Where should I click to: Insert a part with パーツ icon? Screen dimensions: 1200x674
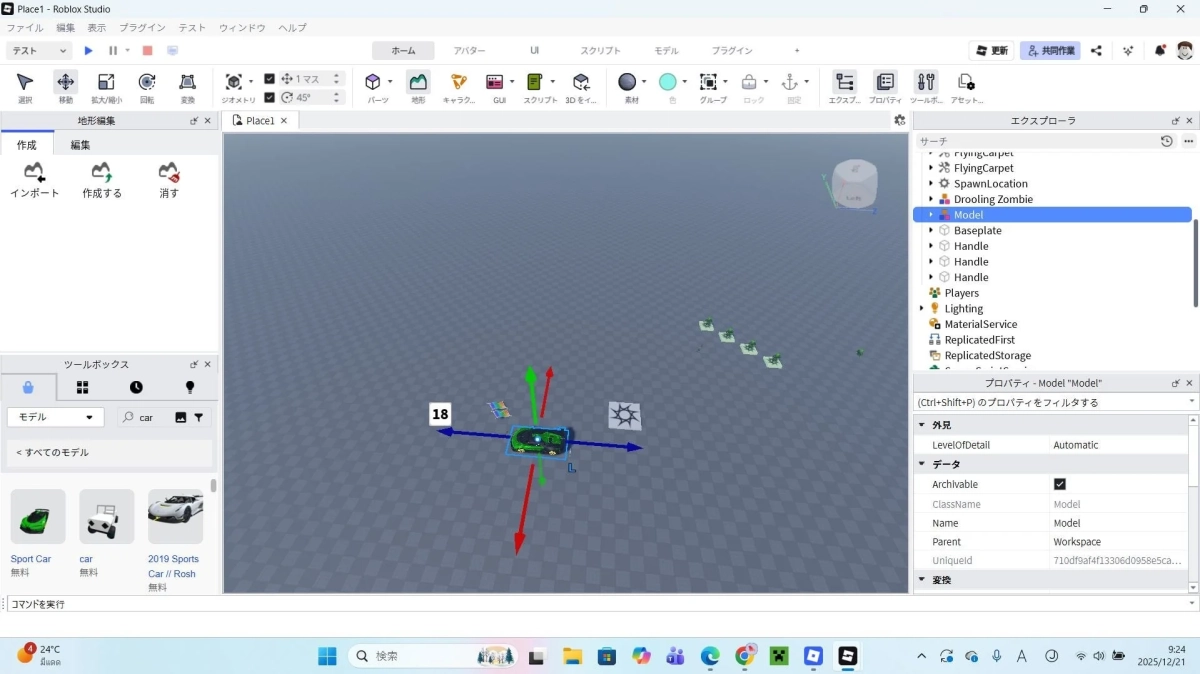(373, 82)
